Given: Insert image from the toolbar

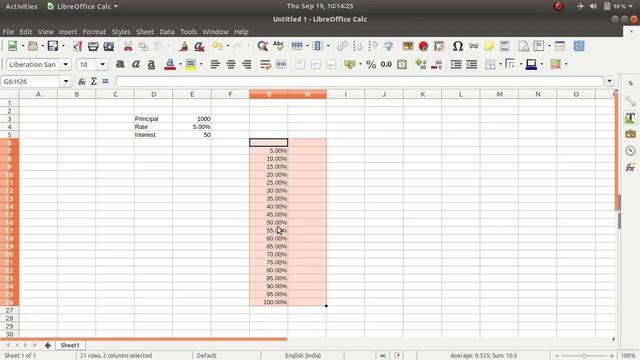Looking at the screenshot, I should (407, 46).
